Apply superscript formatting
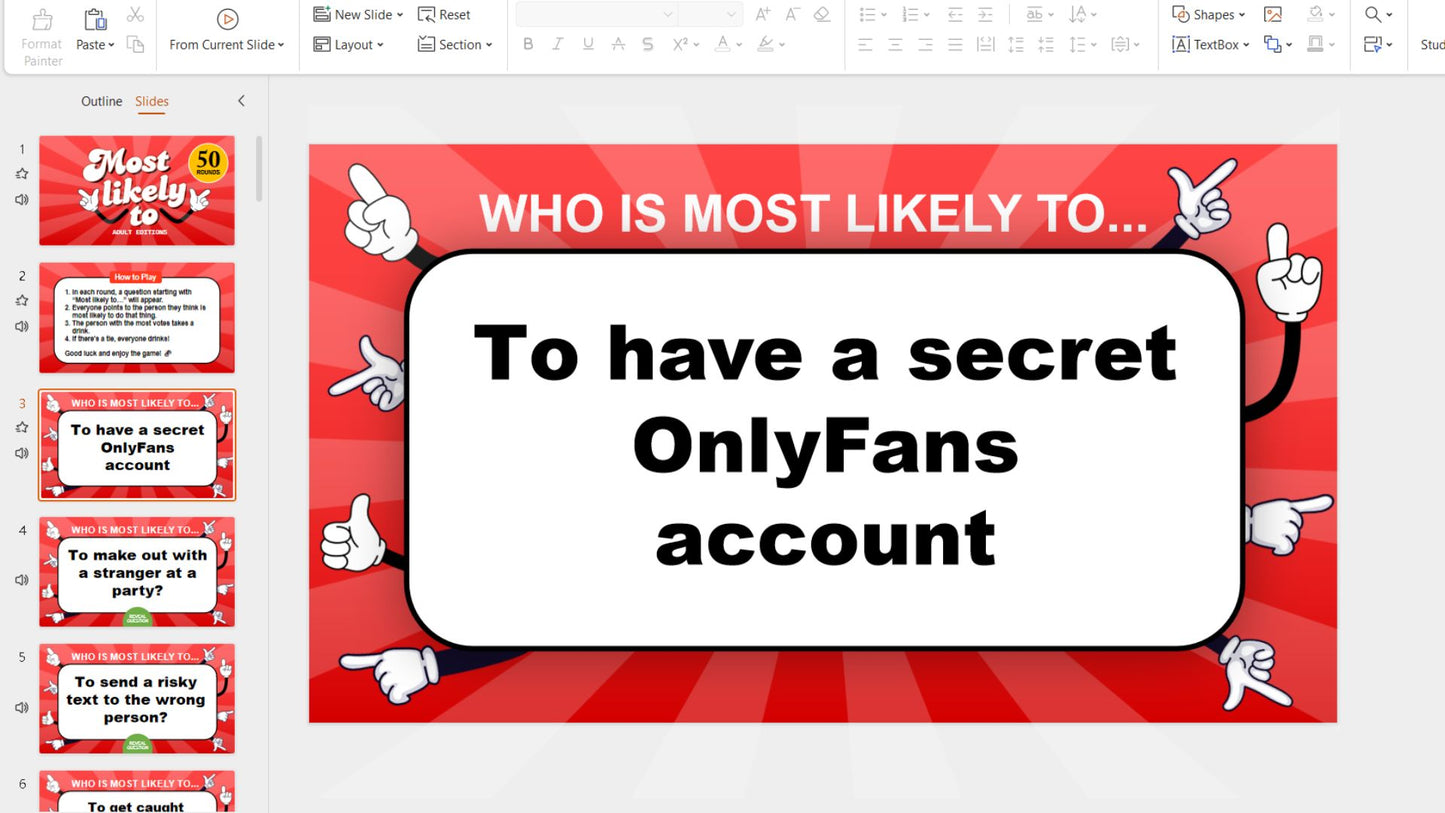 (x=681, y=44)
